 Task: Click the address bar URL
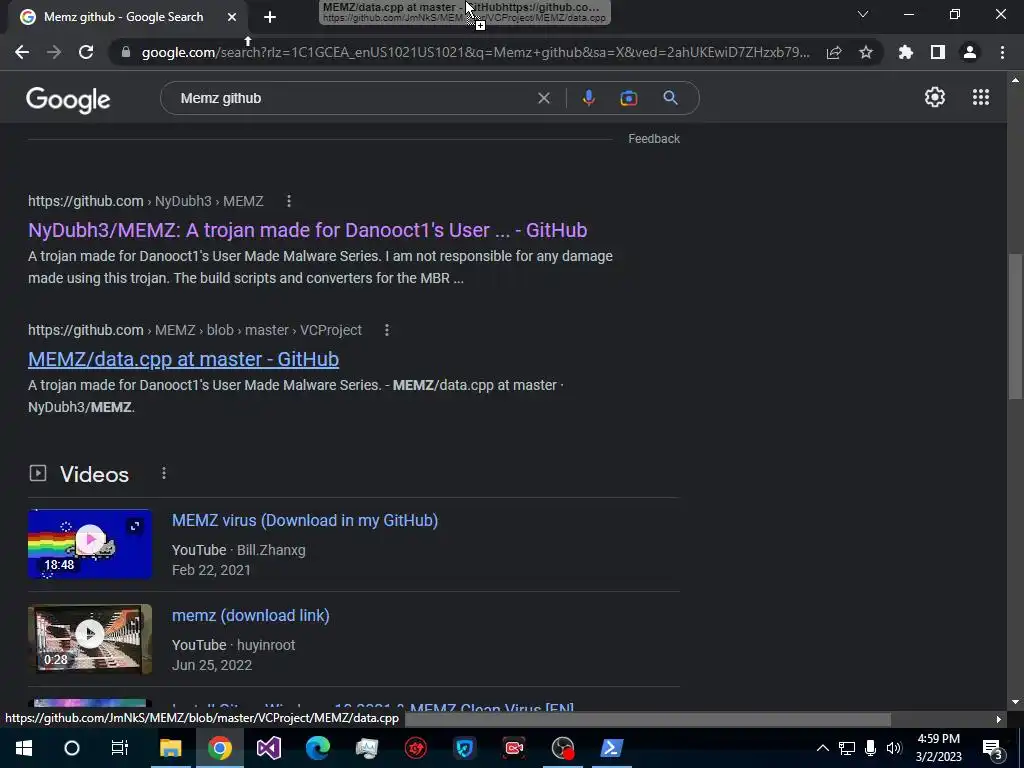[475, 52]
